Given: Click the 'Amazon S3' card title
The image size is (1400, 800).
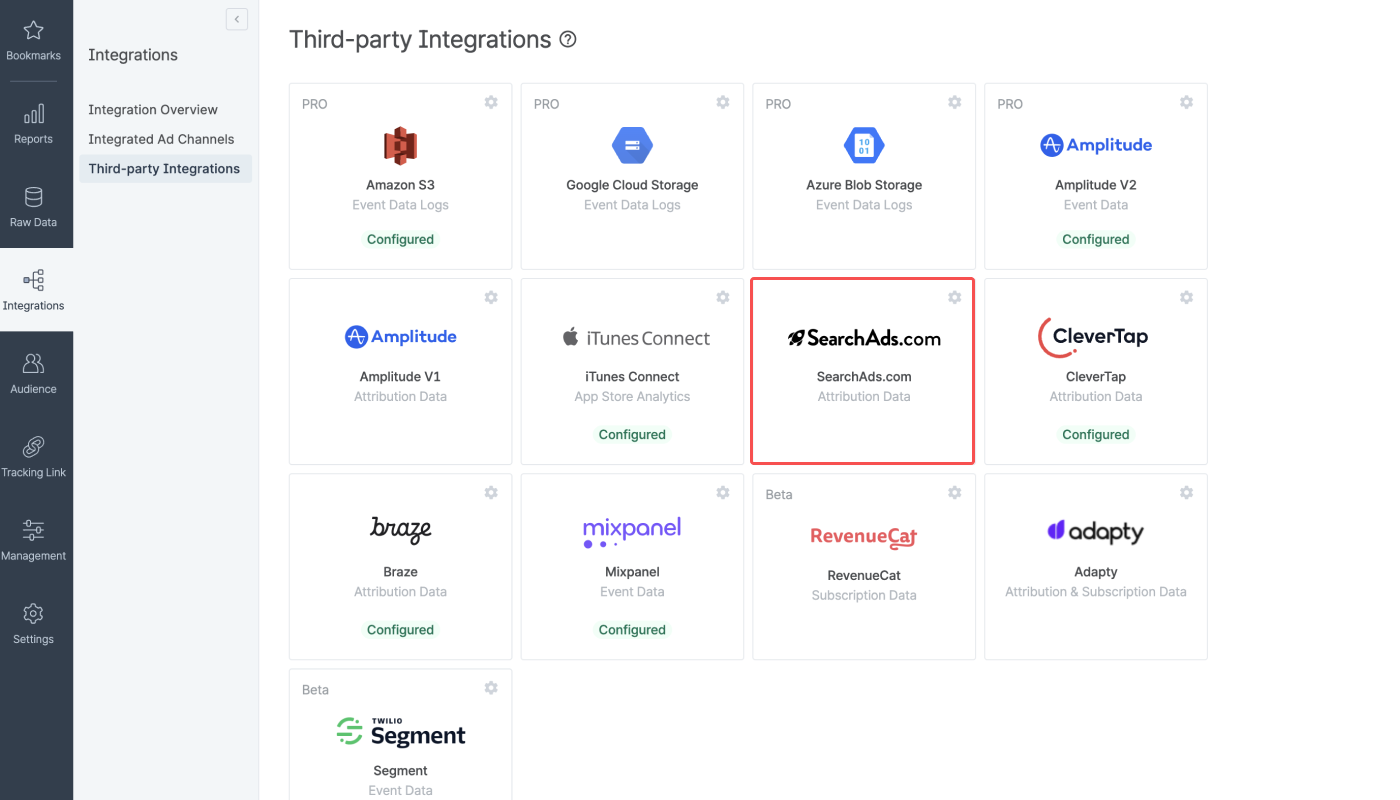Looking at the screenshot, I should pyautogui.click(x=400, y=185).
